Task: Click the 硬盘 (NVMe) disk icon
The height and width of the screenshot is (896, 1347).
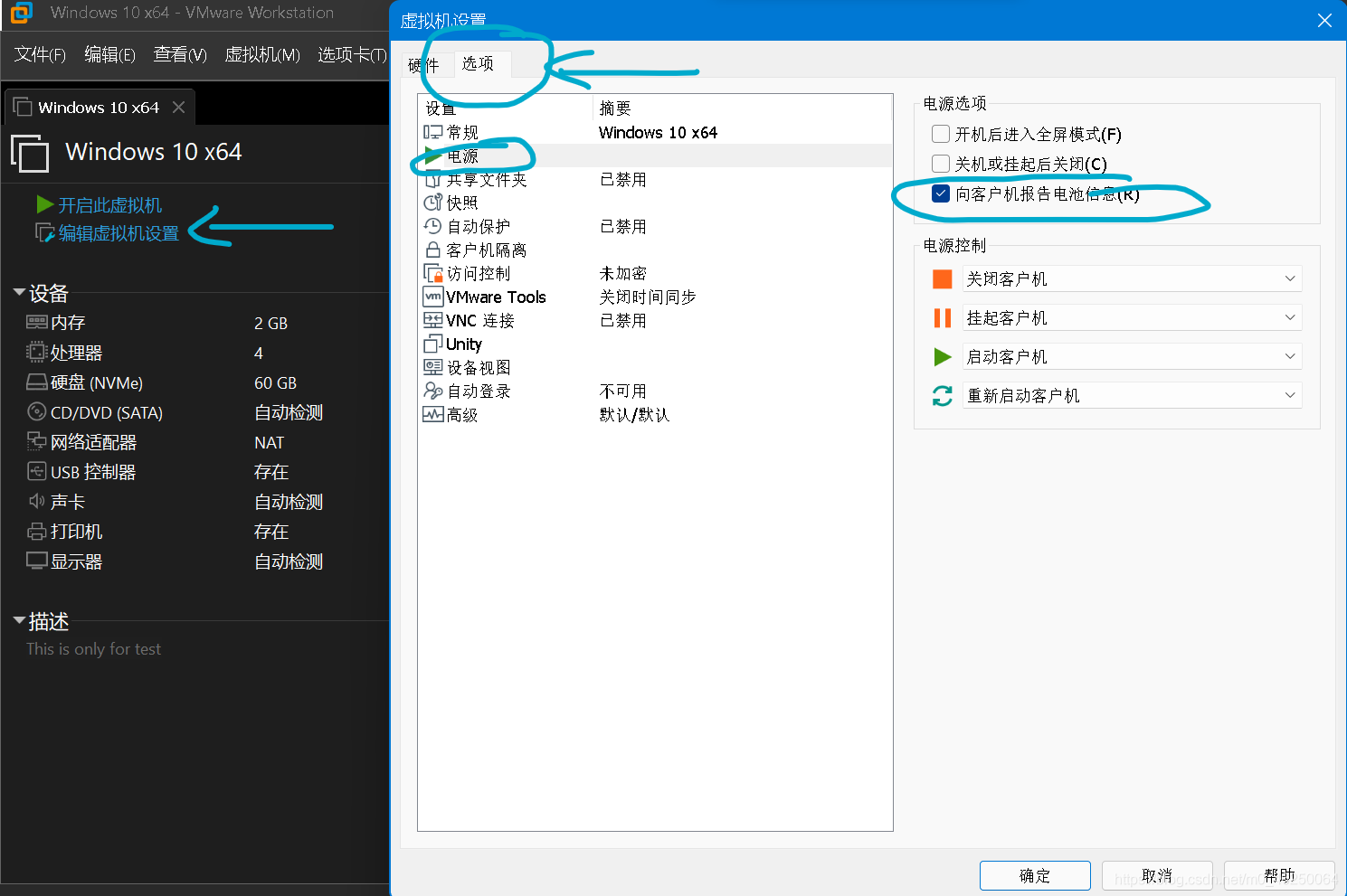Action: click(x=36, y=382)
